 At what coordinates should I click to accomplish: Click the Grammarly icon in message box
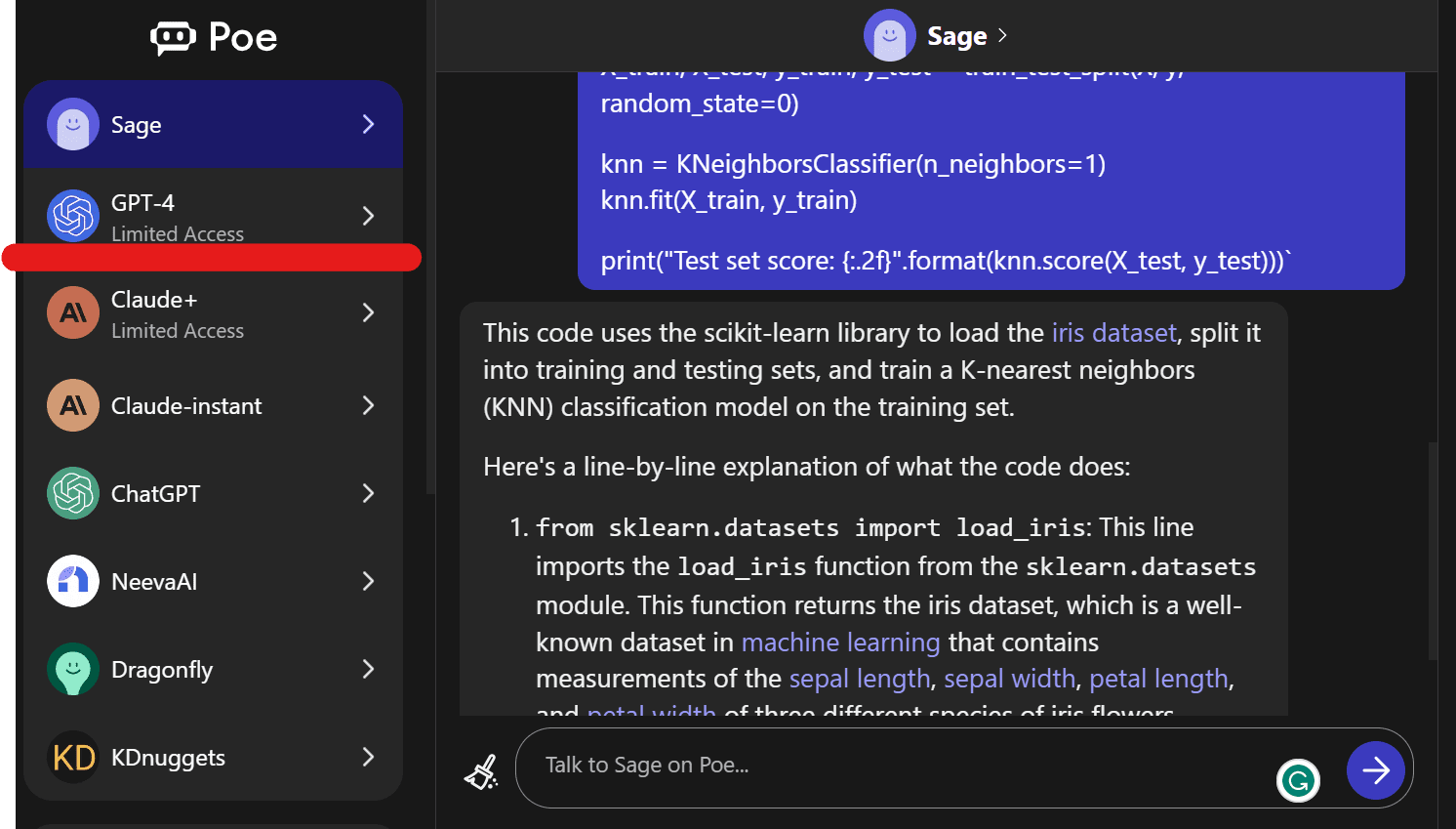[x=1298, y=780]
